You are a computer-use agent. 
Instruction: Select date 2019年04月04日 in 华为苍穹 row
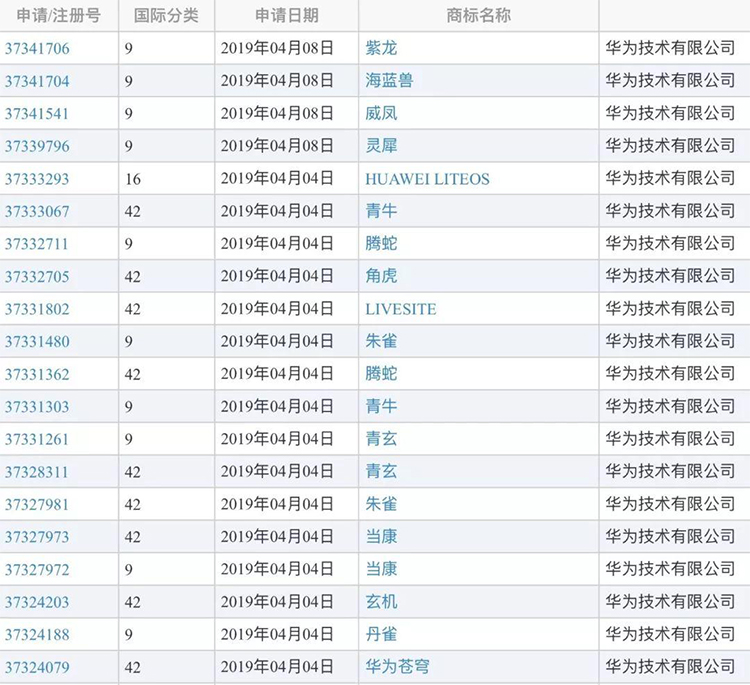(277, 666)
